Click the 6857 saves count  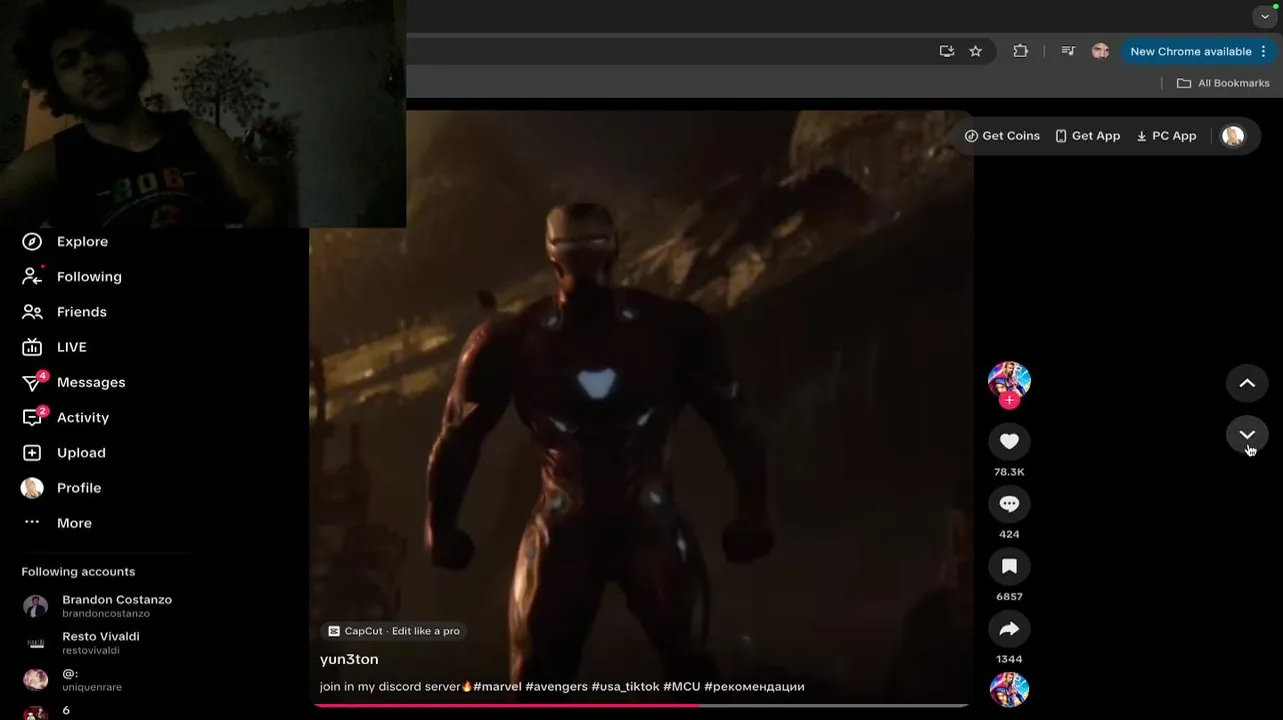point(1009,597)
